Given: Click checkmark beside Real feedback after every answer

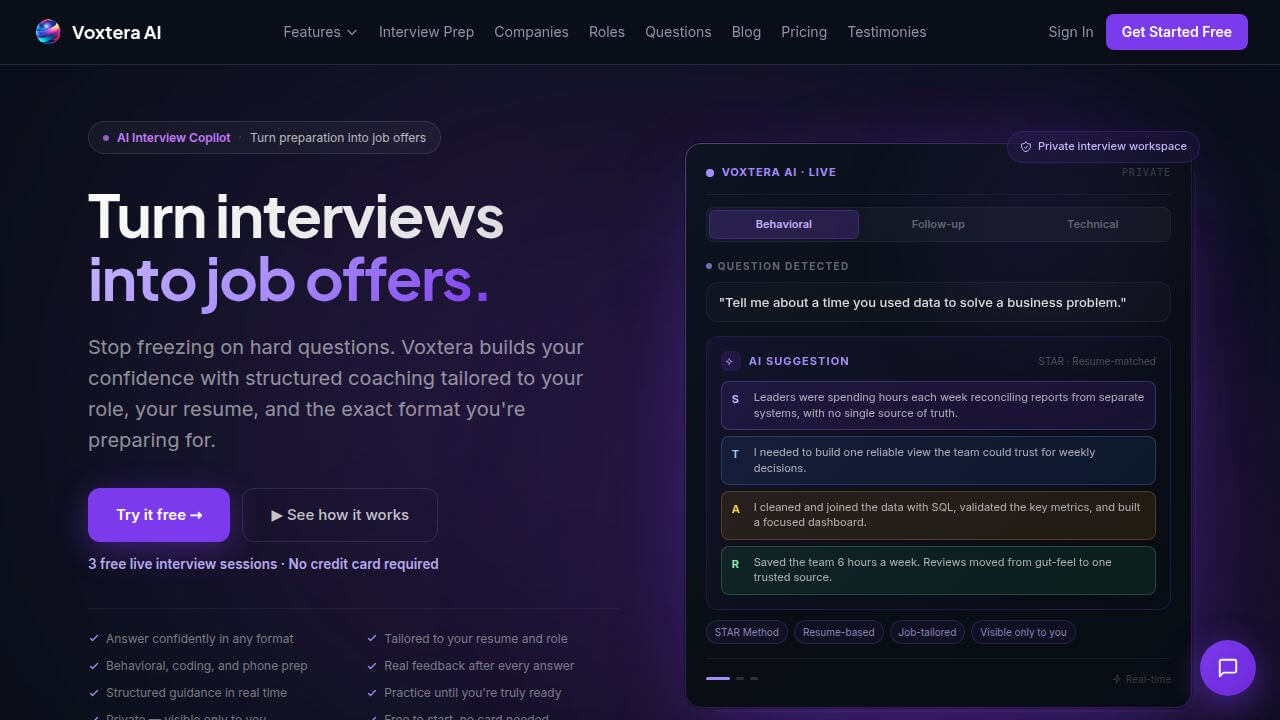Looking at the screenshot, I should (x=372, y=665).
